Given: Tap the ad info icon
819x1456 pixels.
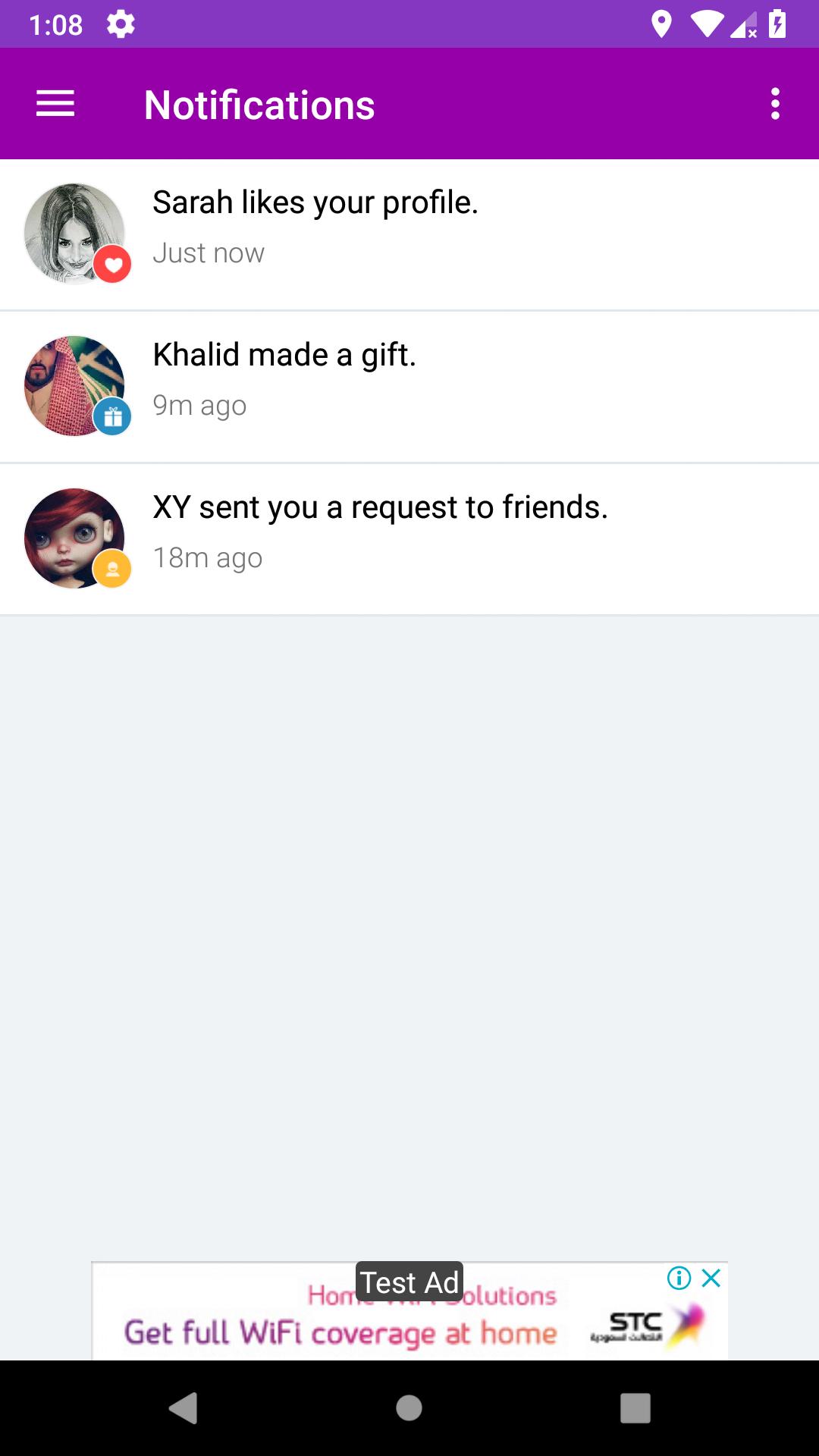Looking at the screenshot, I should (x=679, y=1279).
